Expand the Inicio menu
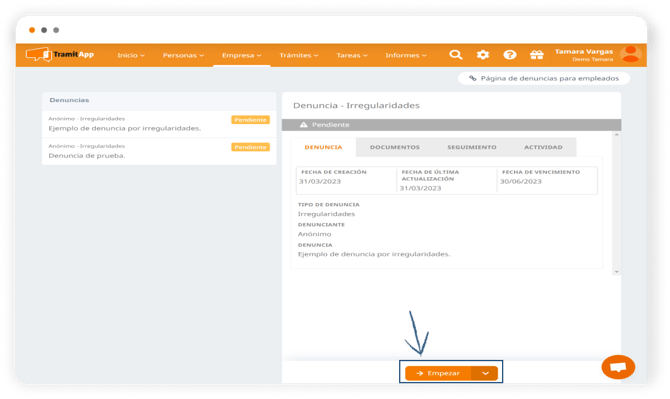The image size is (670, 399). point(131,55)
